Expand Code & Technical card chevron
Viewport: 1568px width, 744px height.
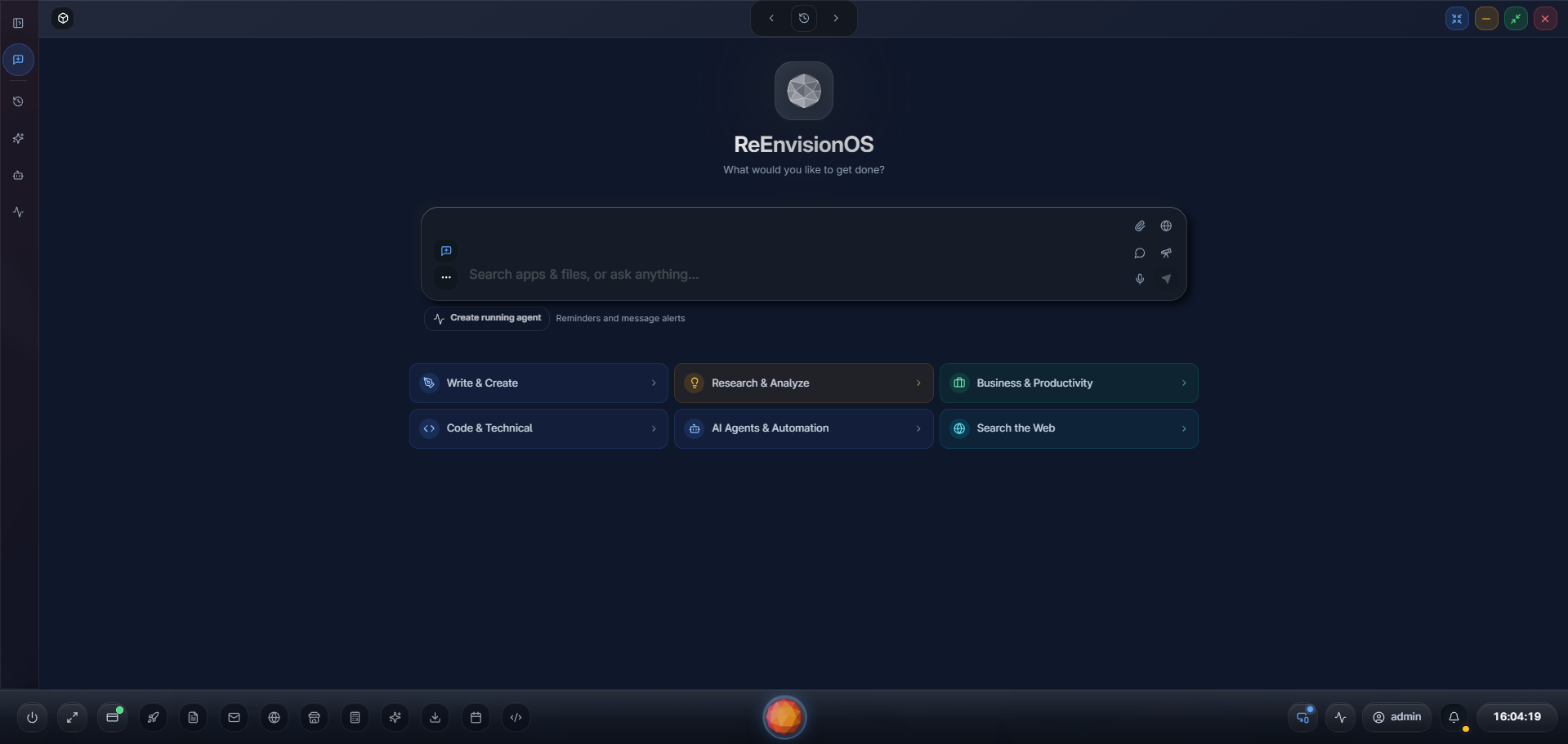(x=654, y=428)
